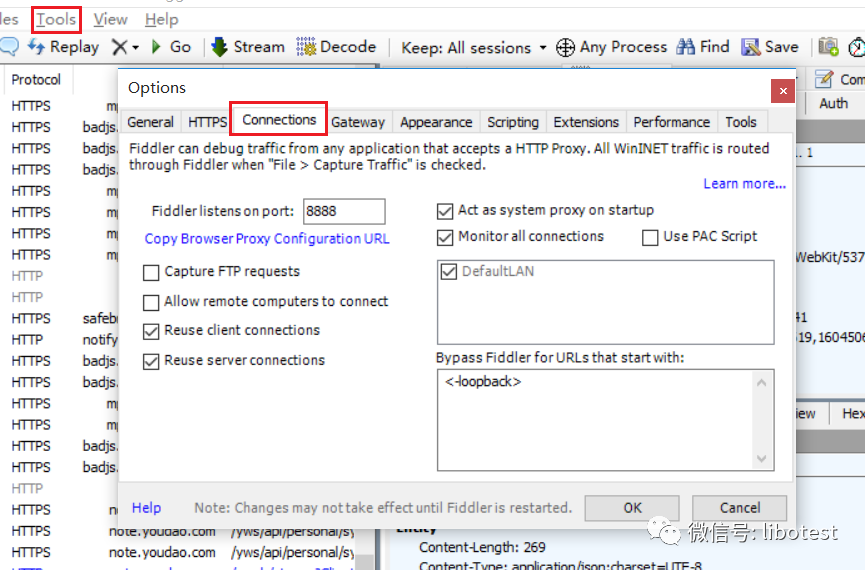The image size is (865, 570).
Task: Open the Tools menu
Action: click(56, 20)
